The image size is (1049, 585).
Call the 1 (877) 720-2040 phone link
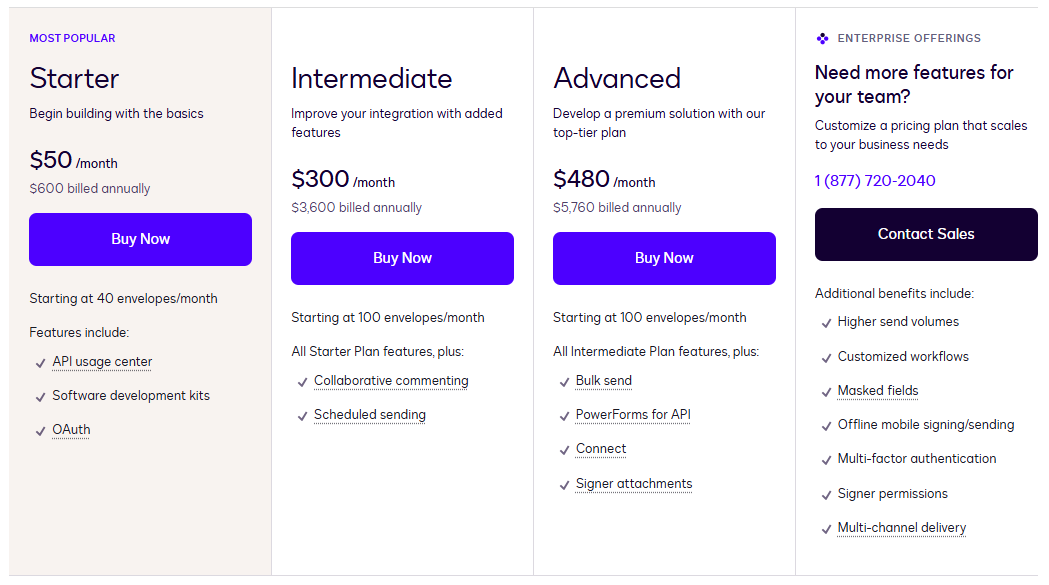click(875, 181)
